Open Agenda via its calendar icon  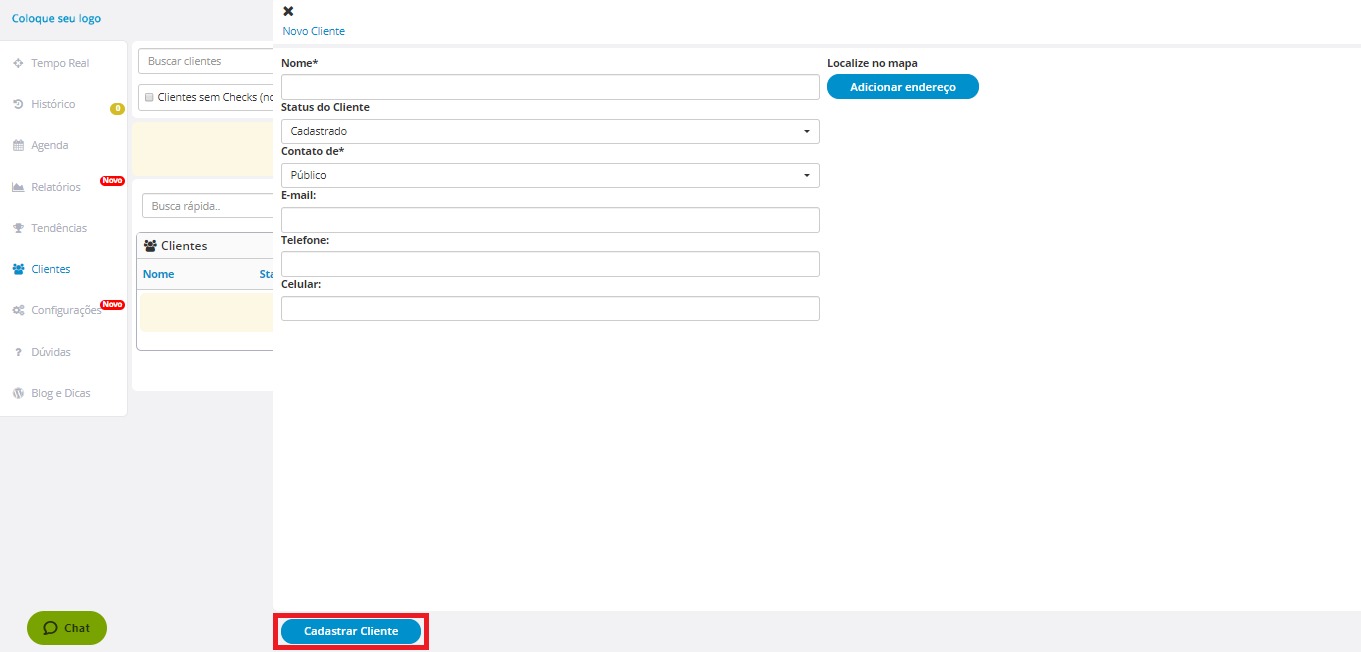click(18, 145)
